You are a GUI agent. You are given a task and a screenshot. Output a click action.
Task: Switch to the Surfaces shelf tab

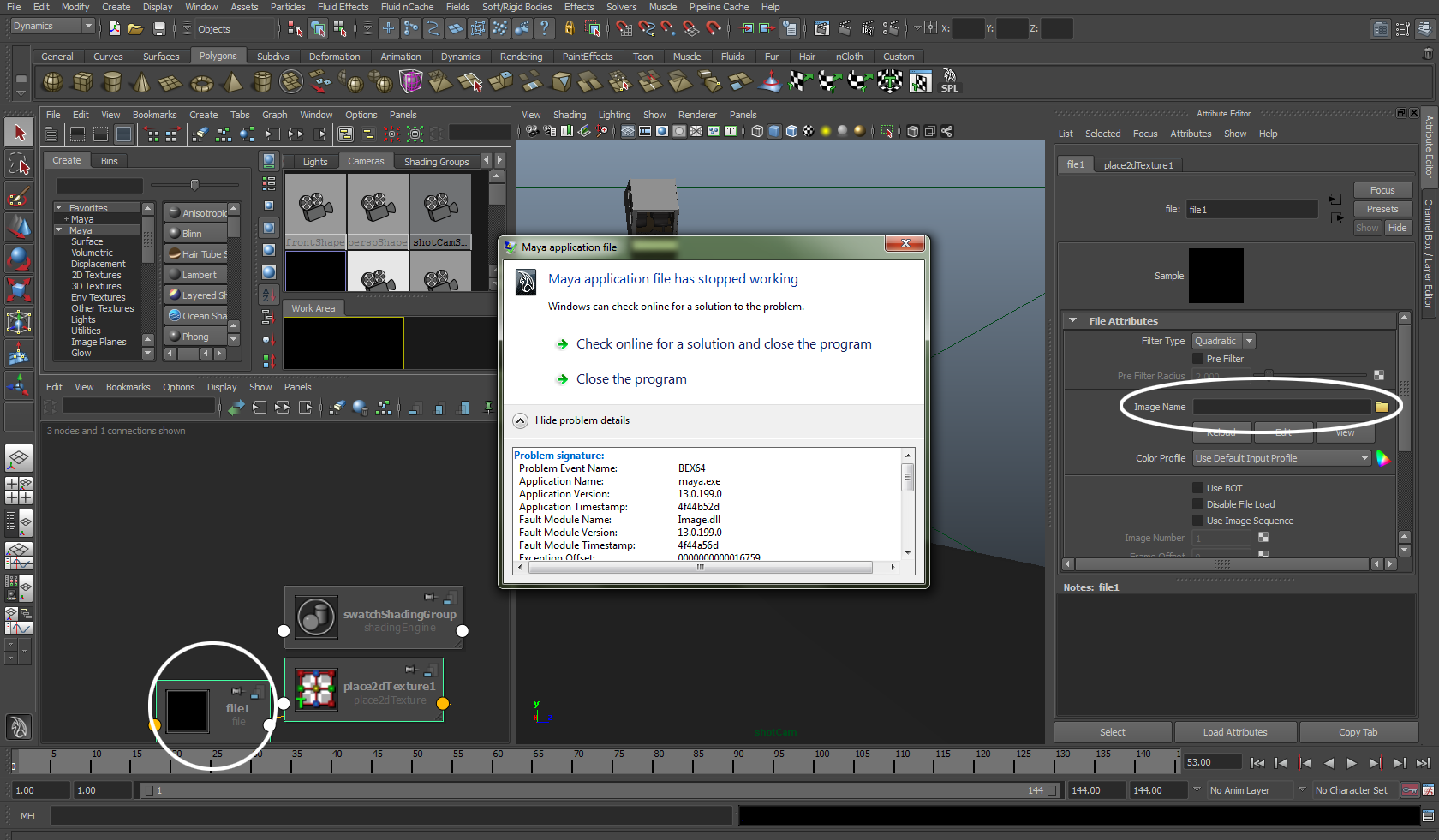(161, 57)
